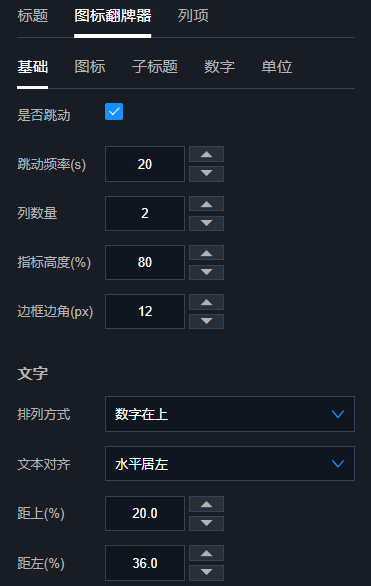Viewport: 371px width, 586px height.
Task: Click the 跳动频率(s) input field showing 20
Action: click(145, 164)
